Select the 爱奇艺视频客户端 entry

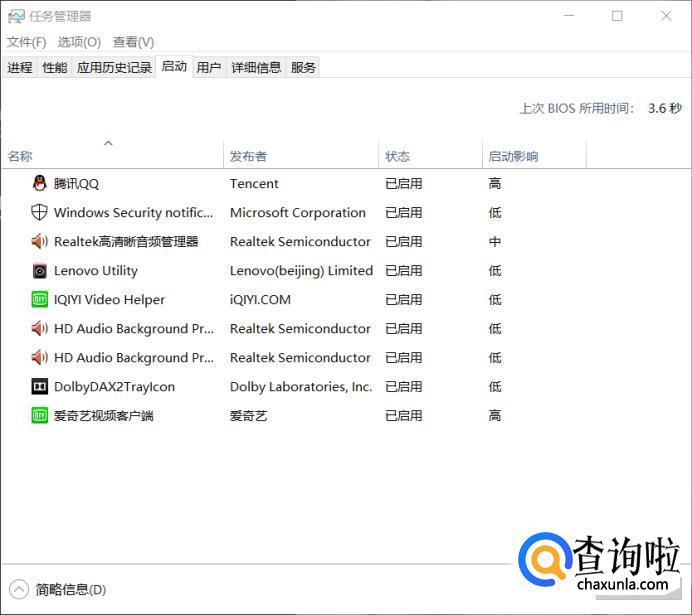(x=346, y=416)
